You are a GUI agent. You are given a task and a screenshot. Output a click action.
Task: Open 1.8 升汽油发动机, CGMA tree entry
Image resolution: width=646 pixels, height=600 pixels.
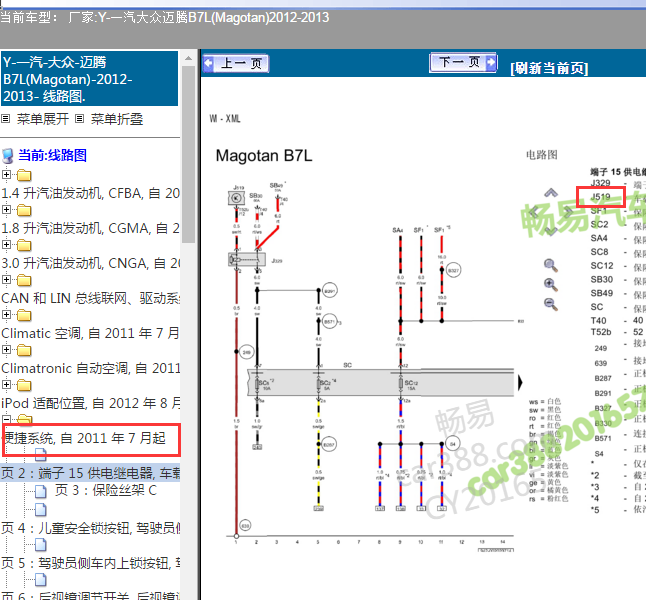[x=90, y=228]
